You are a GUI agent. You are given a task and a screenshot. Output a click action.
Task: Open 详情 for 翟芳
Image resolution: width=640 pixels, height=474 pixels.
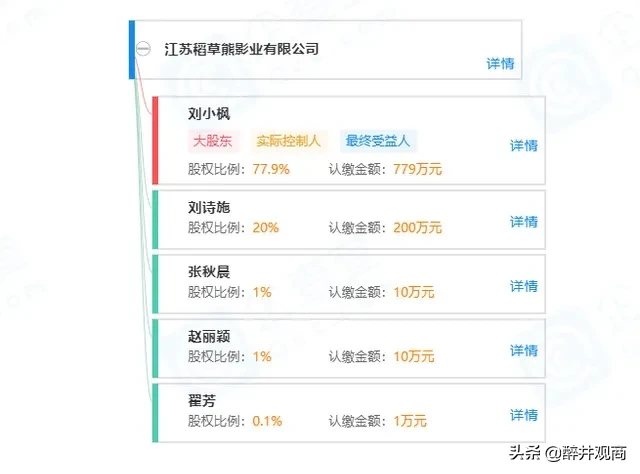pos(524,415)
